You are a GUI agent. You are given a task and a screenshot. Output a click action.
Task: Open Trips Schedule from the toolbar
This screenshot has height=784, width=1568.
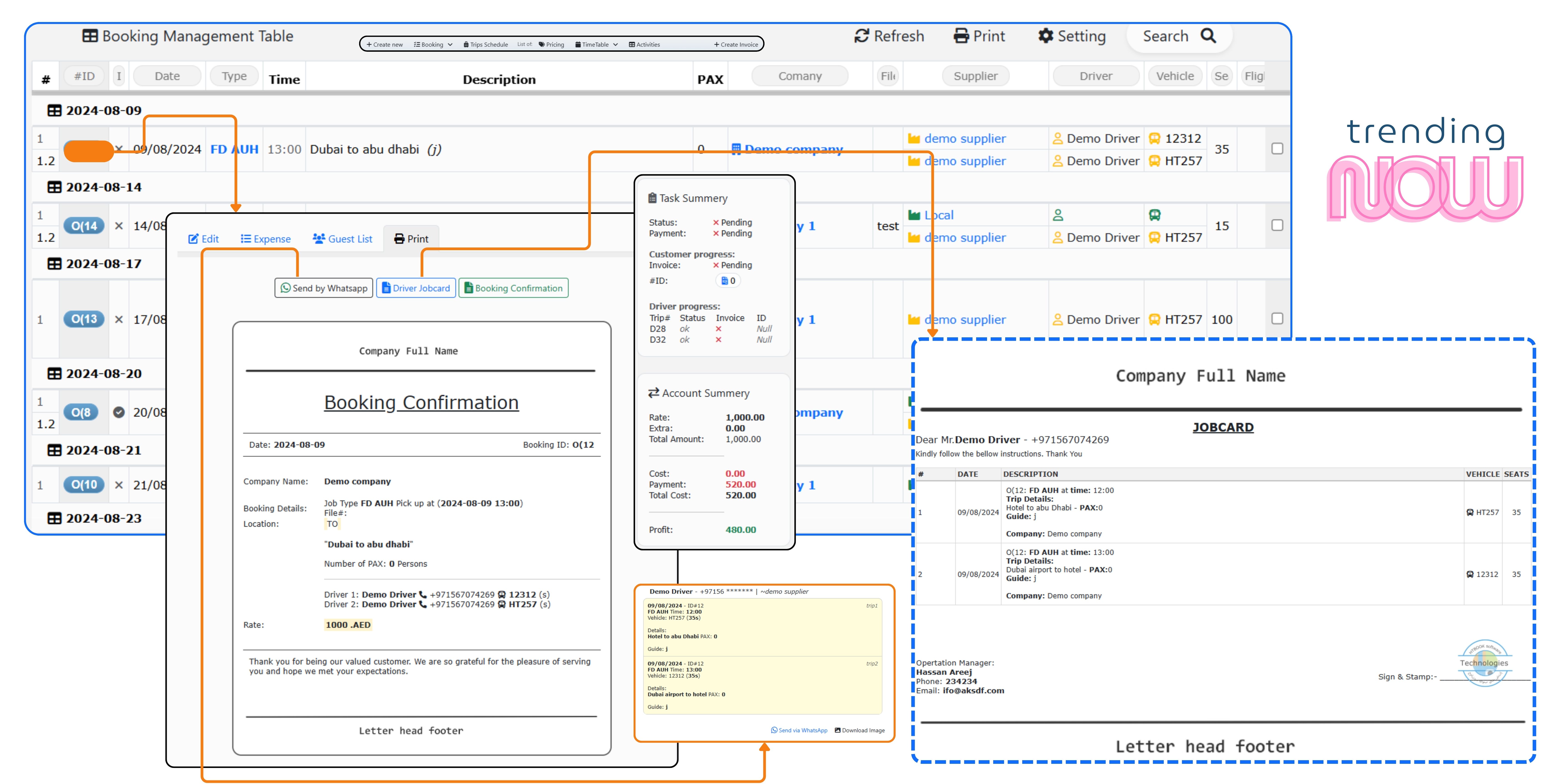pyautogui.click(x=486, y=44)
